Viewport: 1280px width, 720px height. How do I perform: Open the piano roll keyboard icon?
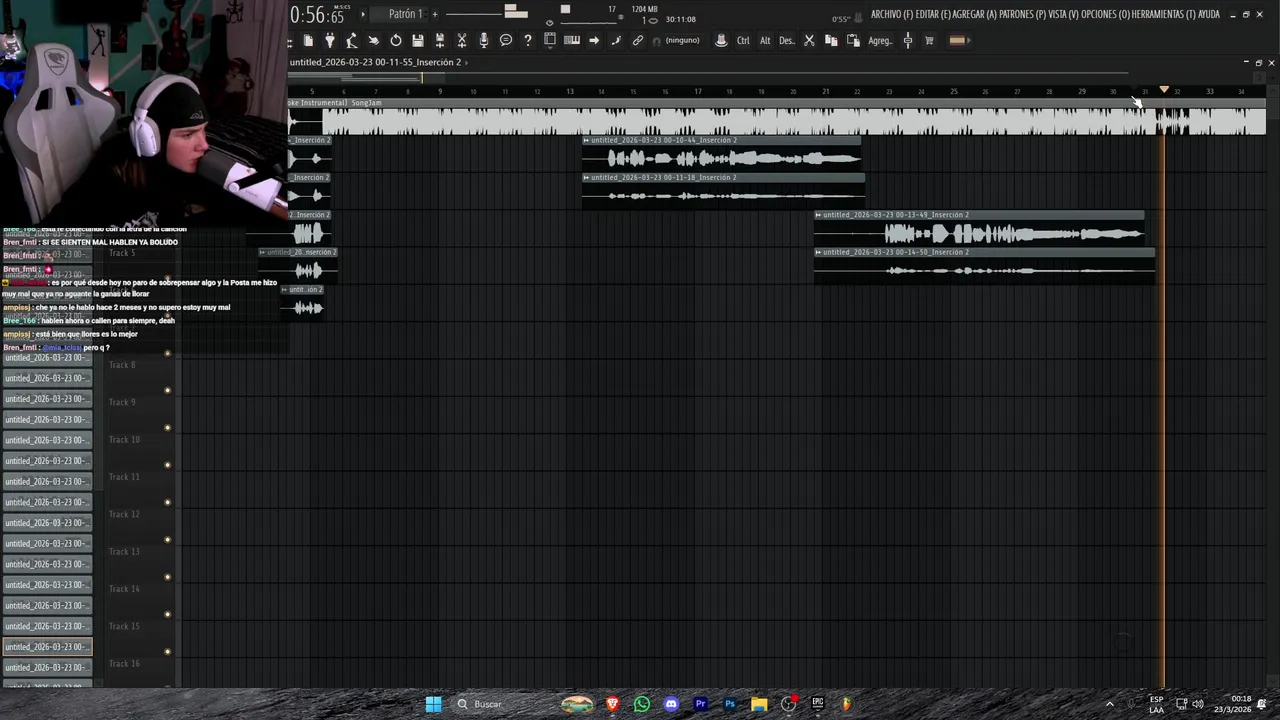click(x=572, y=40)
